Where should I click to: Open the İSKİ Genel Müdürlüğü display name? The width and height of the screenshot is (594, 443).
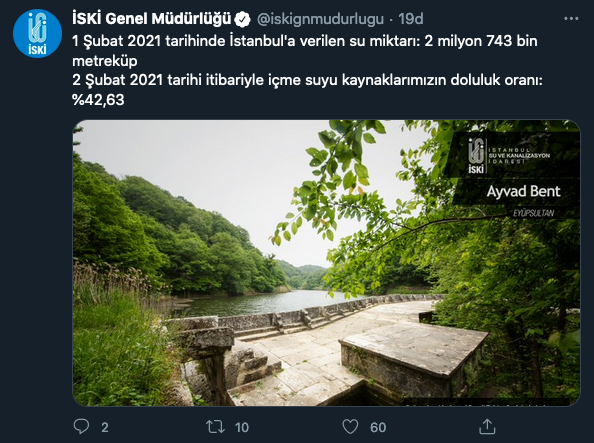pyautogui.click(x=152, y=19)
